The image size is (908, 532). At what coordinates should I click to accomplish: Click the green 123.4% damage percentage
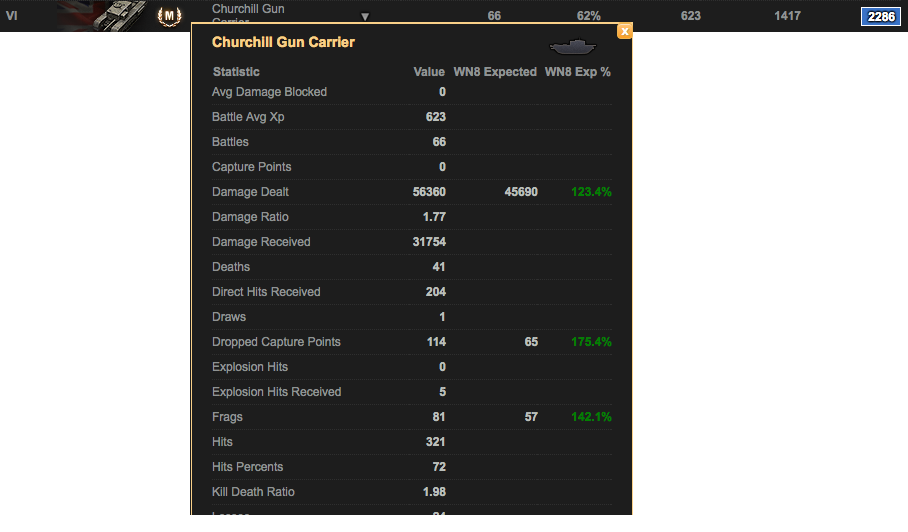tap(591, 192)
